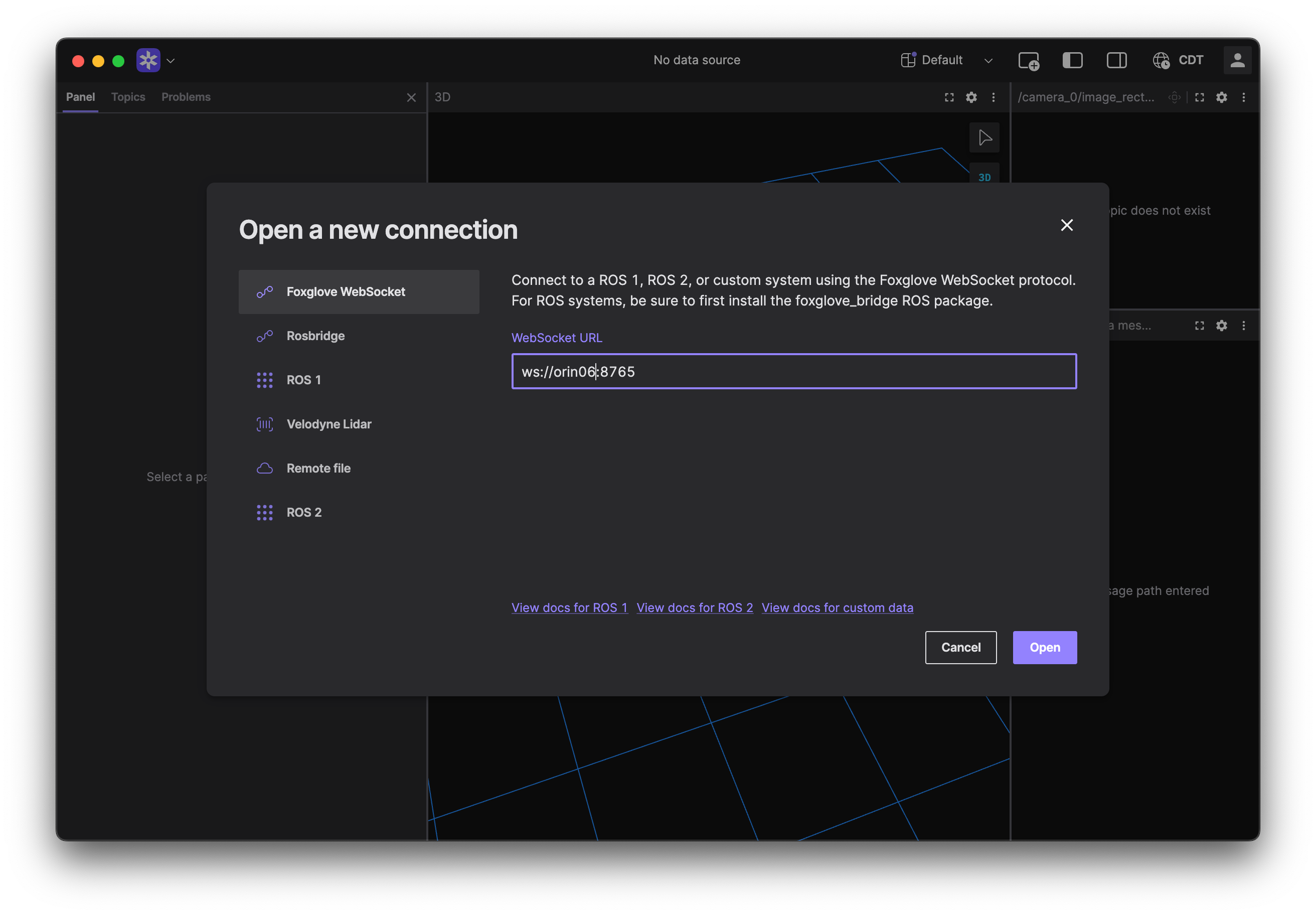The image size is (1316, 915).
Task: Click the CDT timezone globe icon
Action: coord(1161,60)
